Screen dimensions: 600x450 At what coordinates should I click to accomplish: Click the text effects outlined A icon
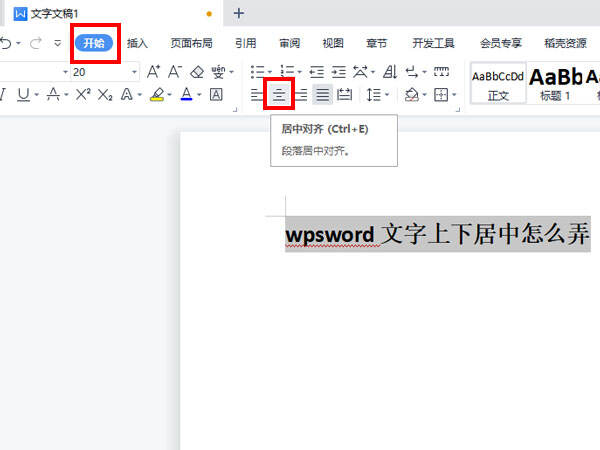click(127, 94)
